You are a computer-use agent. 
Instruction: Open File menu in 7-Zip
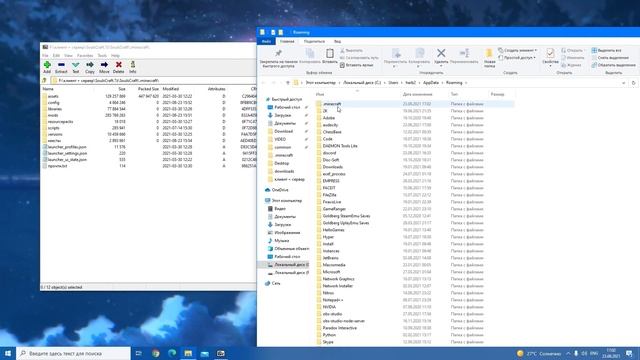[45, 56]
